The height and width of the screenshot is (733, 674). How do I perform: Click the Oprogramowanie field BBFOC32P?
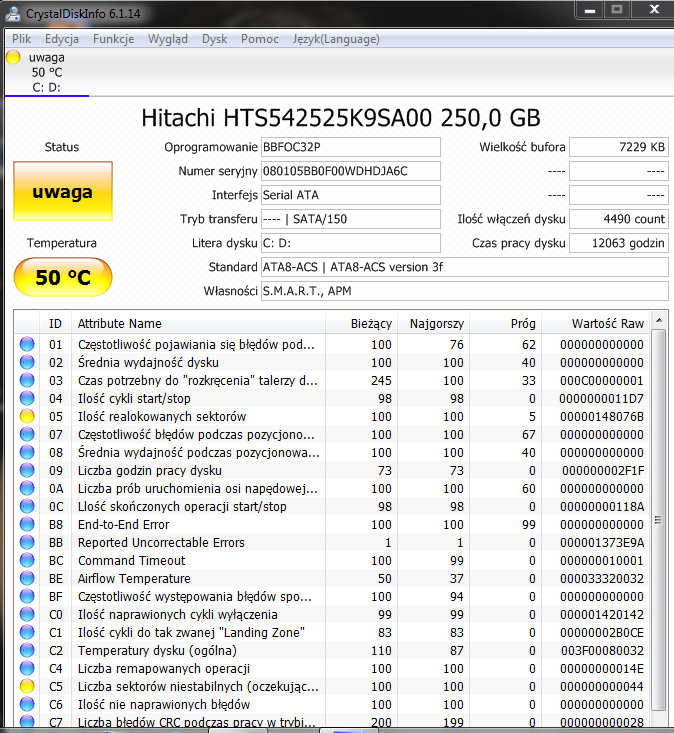(351, 147)
